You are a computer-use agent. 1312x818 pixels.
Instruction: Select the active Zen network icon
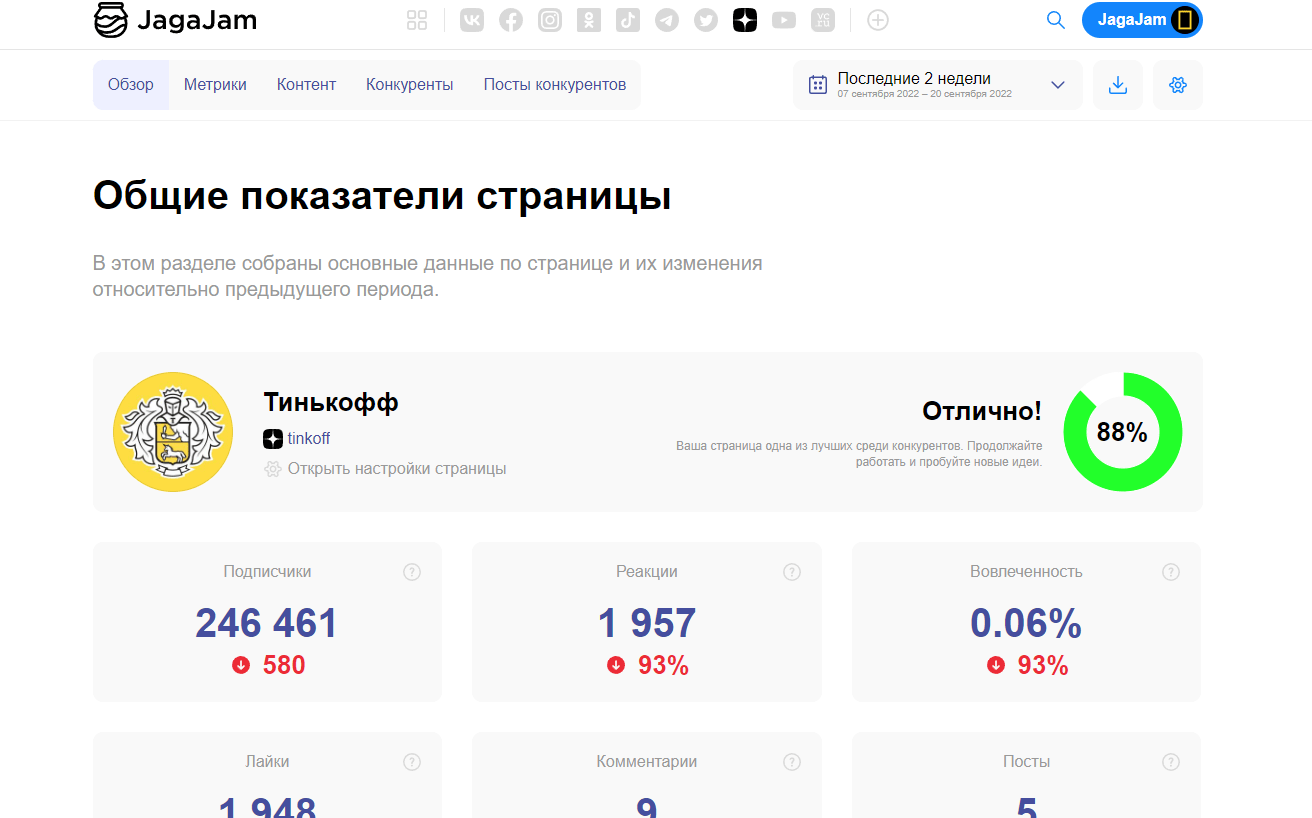pos(745,20)
